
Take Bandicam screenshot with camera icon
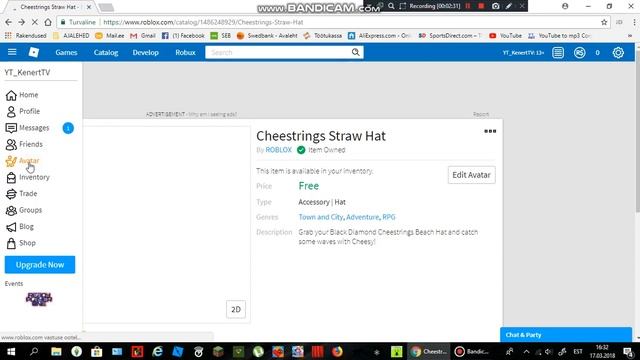[496, 6]
